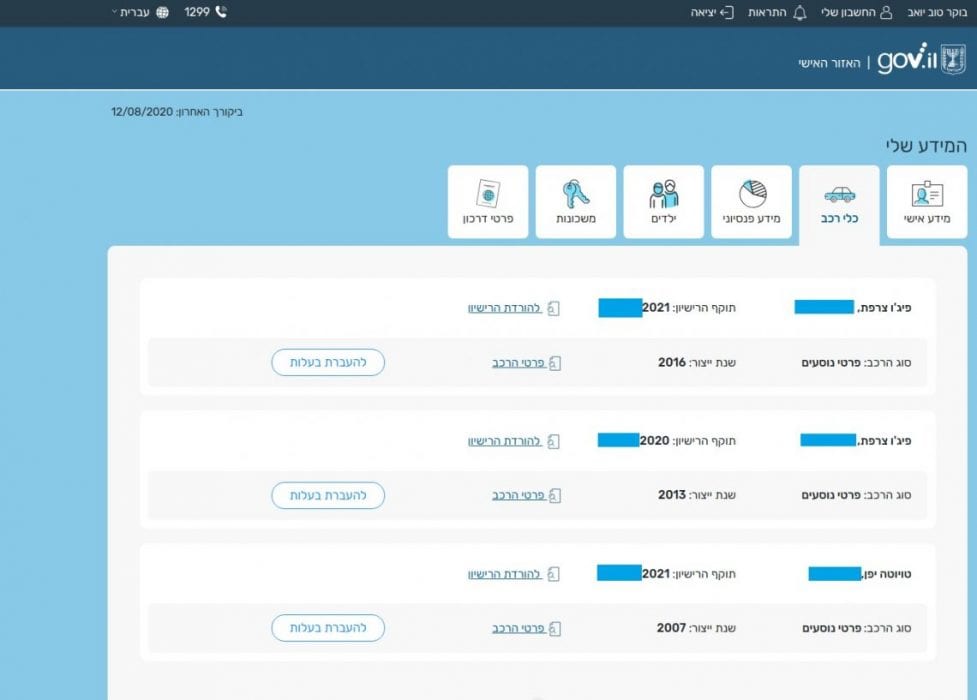Click manufacture year 2013

(x=672, y=495)
